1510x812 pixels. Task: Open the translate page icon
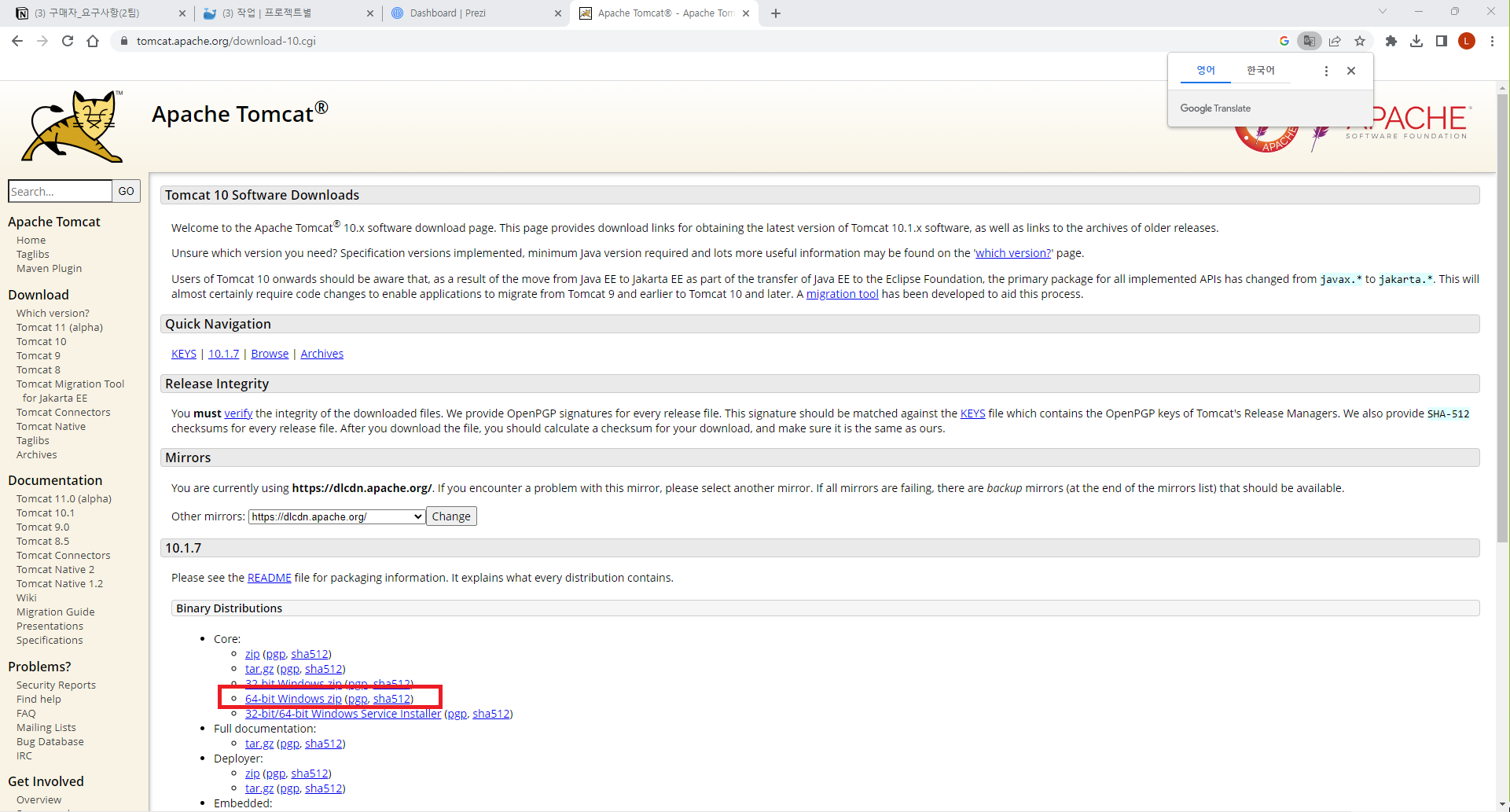(x=1309, y=41)
